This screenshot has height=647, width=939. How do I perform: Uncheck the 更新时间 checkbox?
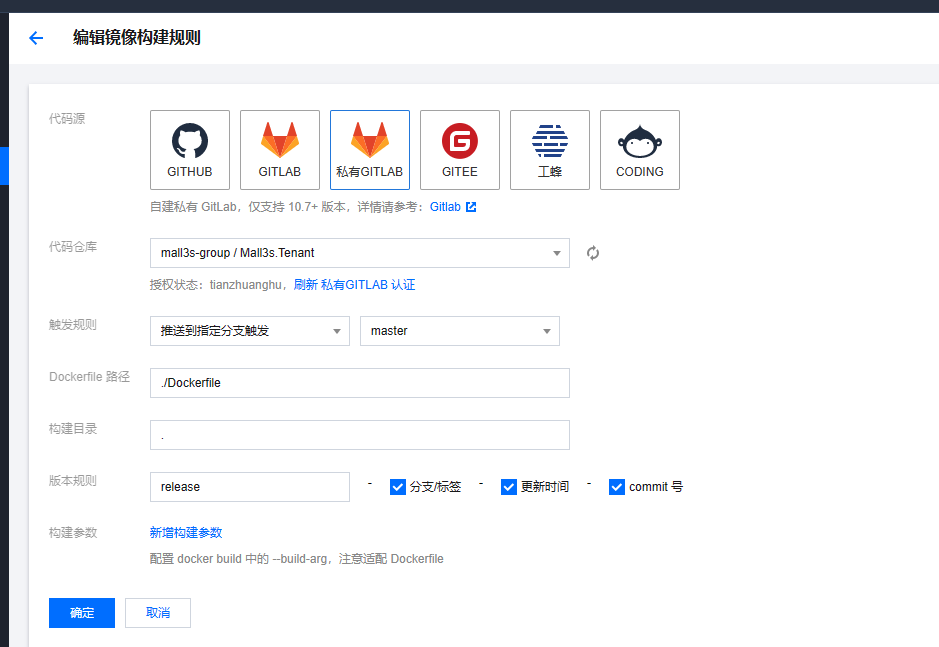point(508,487)
